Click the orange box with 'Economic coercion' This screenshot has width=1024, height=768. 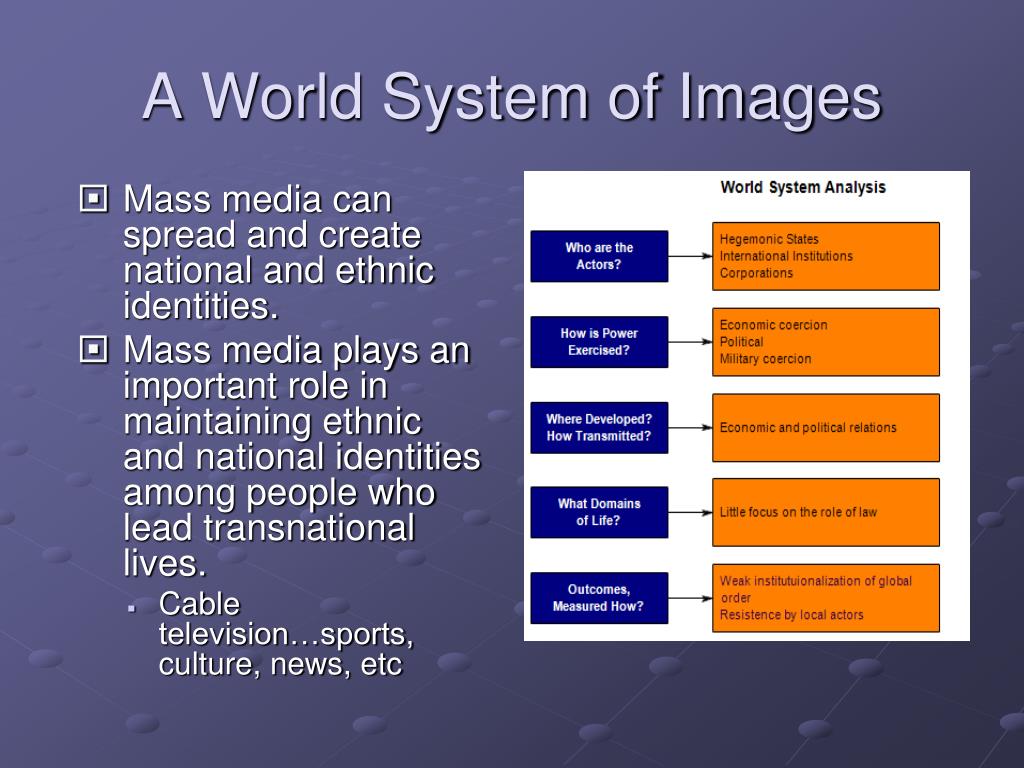pos(825,342)
